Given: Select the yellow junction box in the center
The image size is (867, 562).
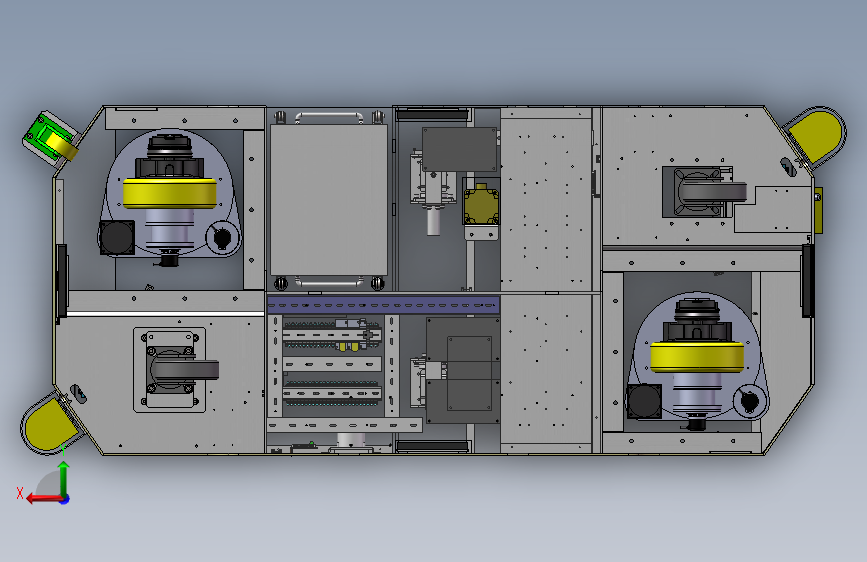Looking at the screenshot, I should tap(481, 205).
